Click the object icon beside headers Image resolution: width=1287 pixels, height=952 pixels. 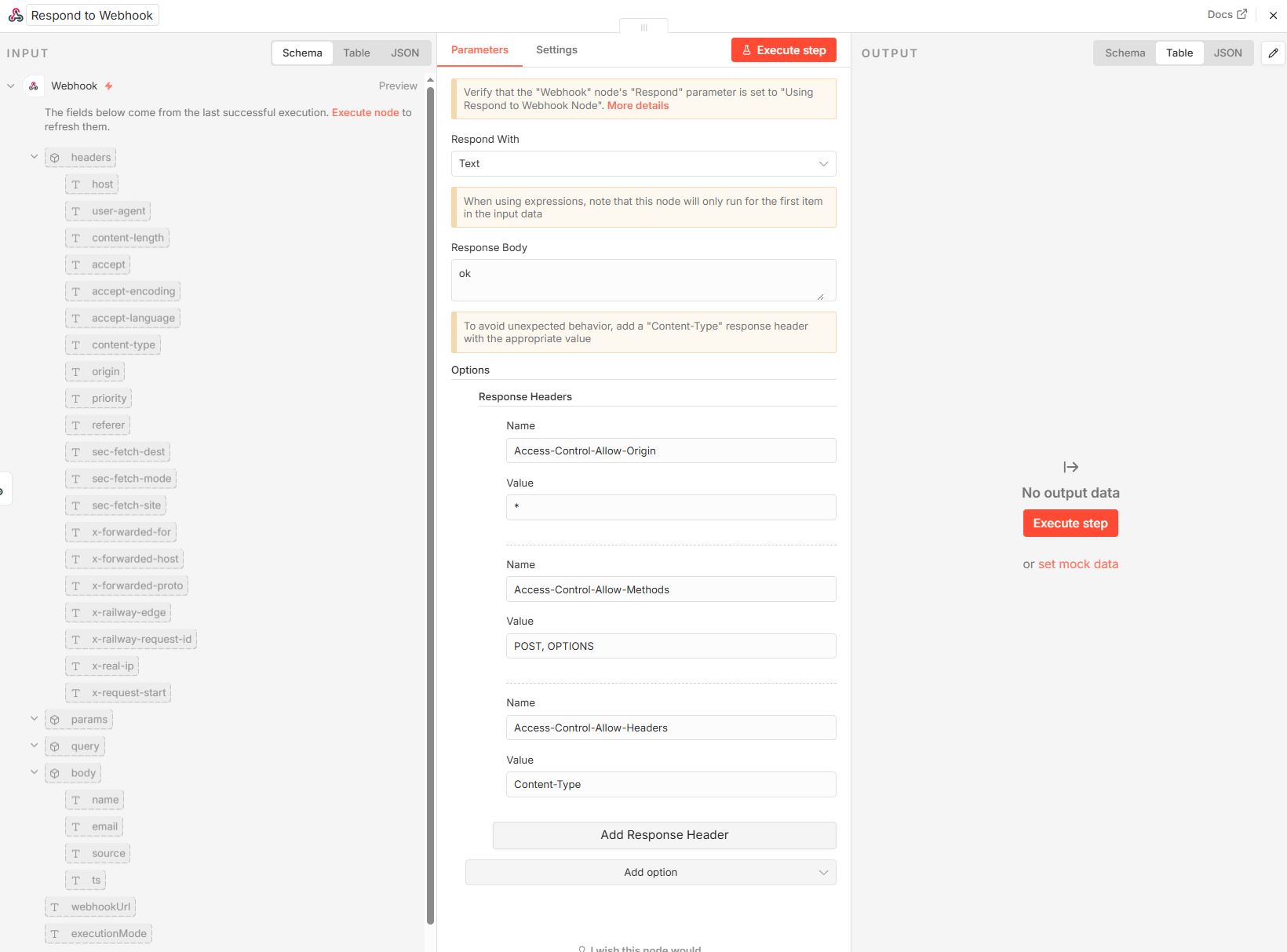tap(55, 158)
